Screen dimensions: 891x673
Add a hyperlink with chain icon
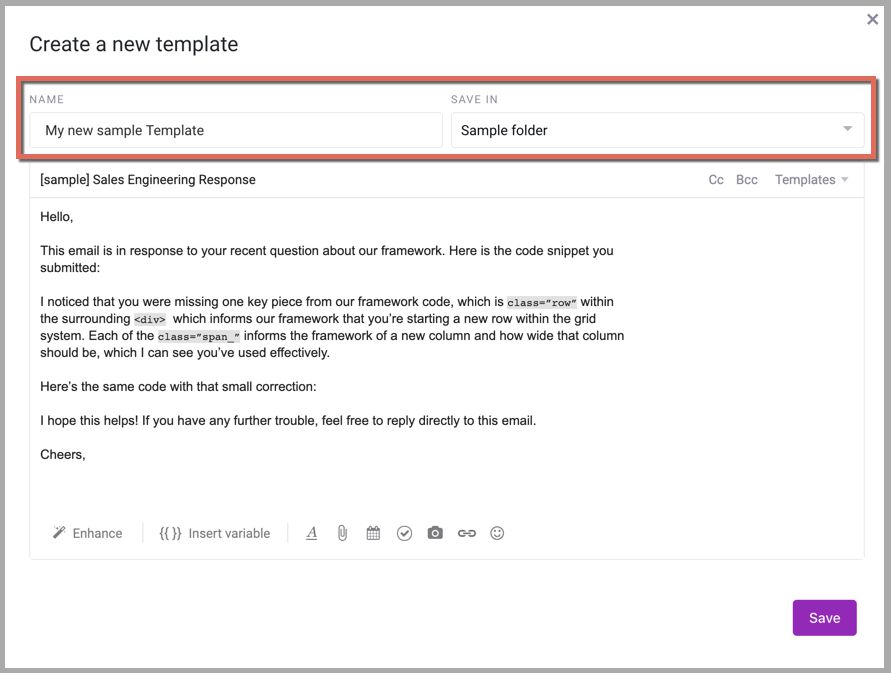tap(467, 533)
